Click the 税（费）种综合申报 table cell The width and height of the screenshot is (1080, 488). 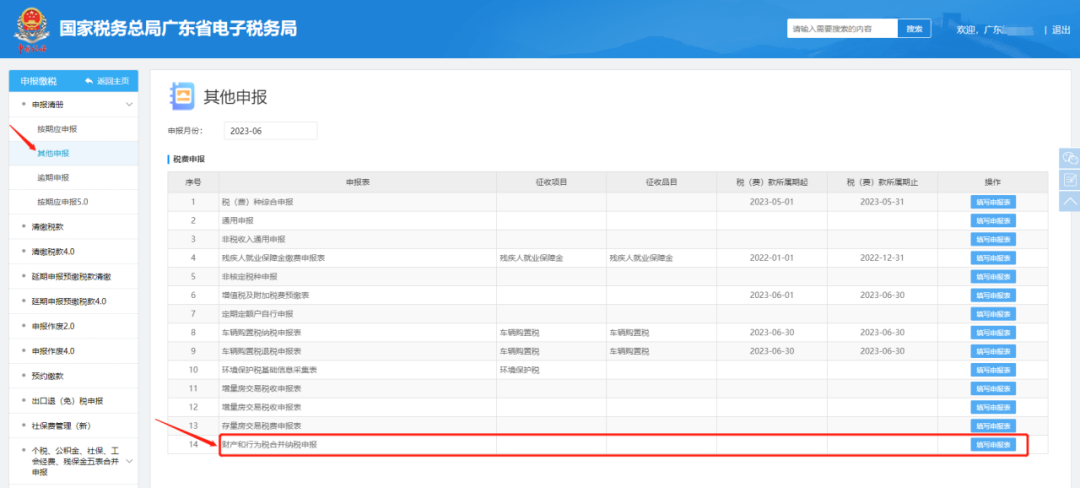pos(357,202)
